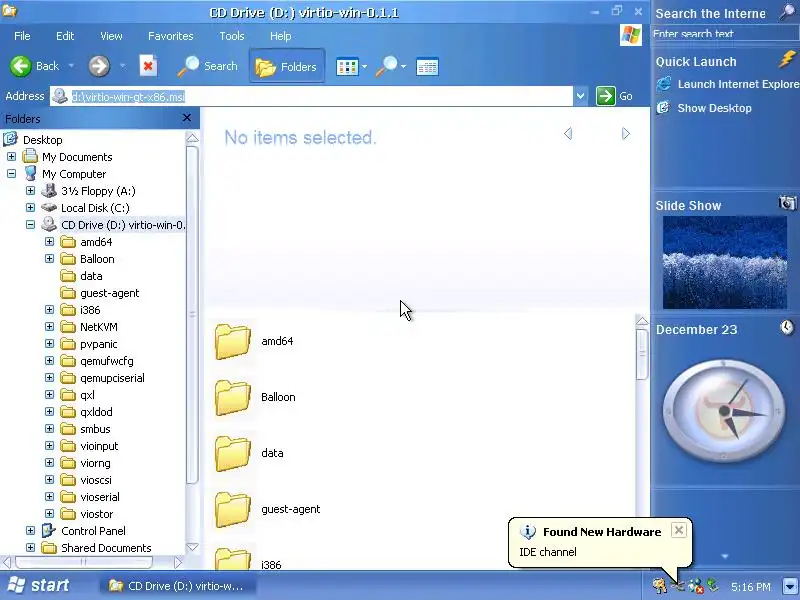The image size is (800, 600).
Task: Open the Views icon in the toolbar
Action: pyautogui.click(x=347, y=67)
